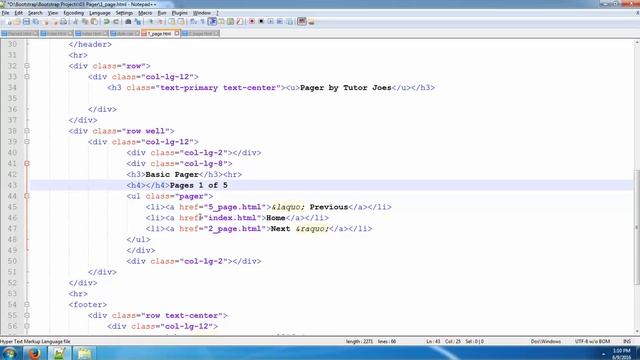Click the UTF-8 w/o BOM encoding field
The image size is (640, 360).
click(592, 341)
